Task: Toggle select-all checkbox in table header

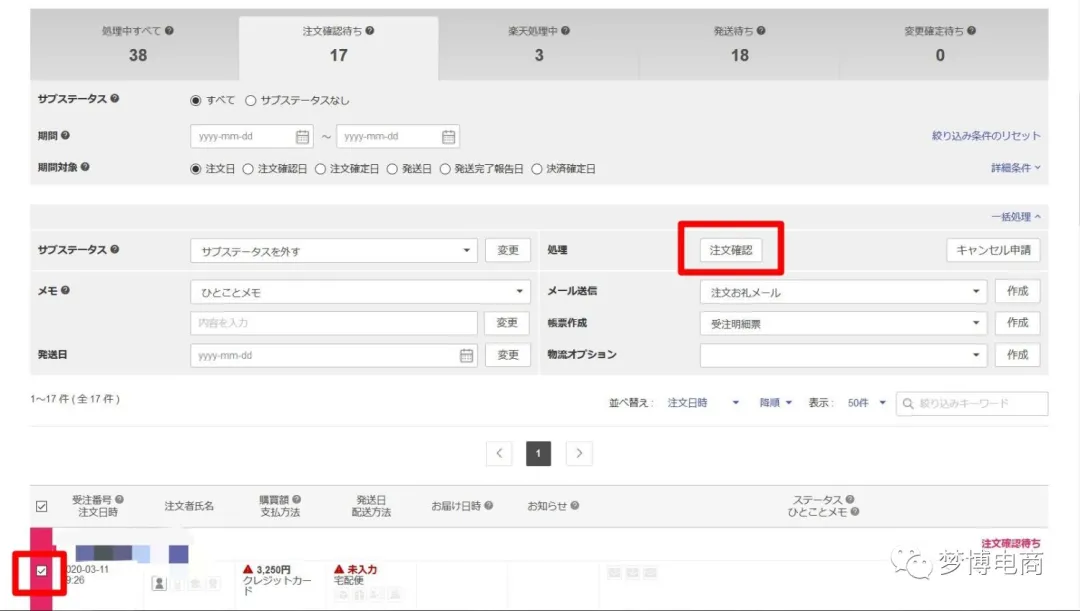Action: (41, 506)
